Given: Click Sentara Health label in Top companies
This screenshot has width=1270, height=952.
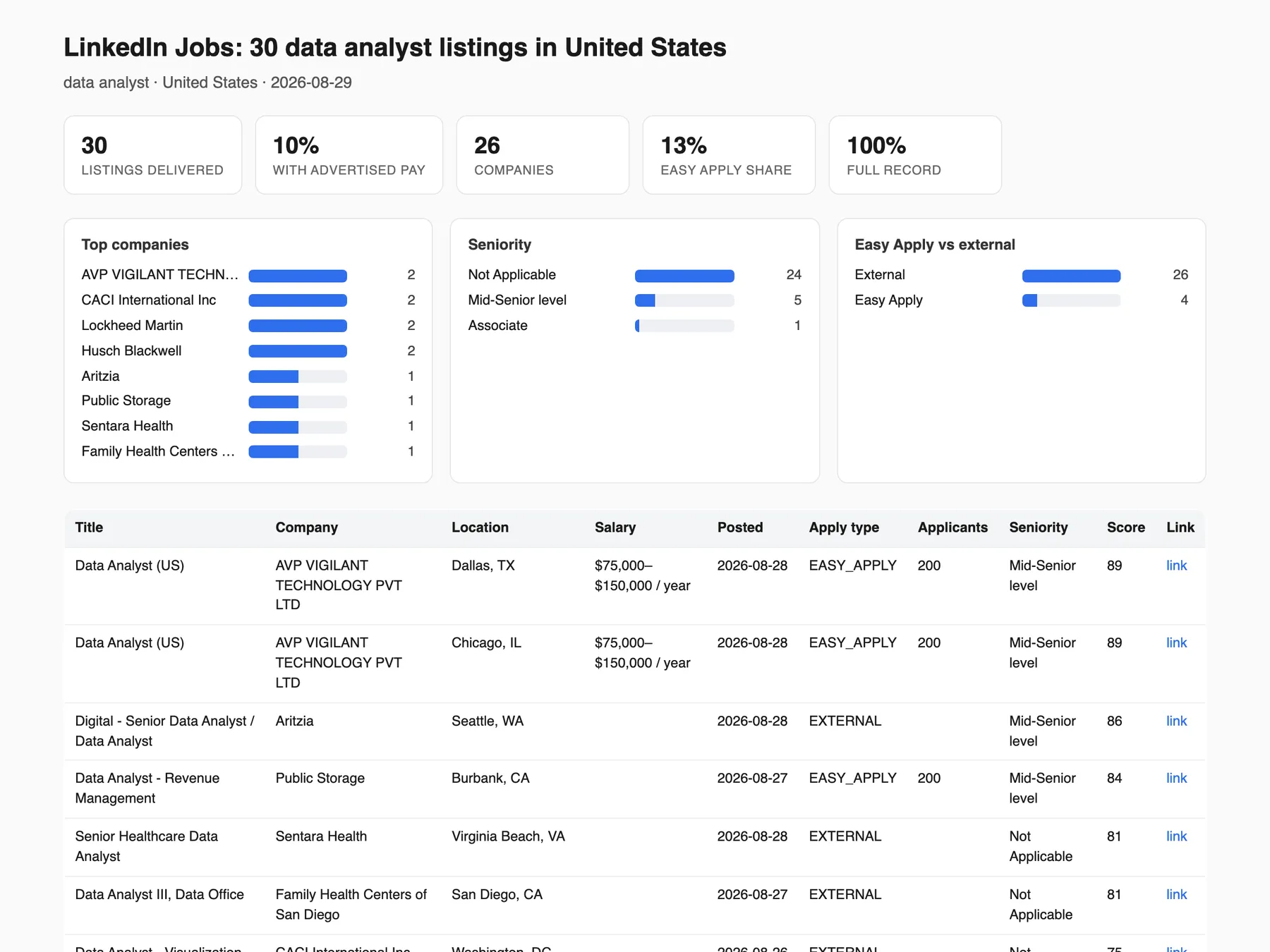Looking at the screenshot, I should tap(127, 426).
